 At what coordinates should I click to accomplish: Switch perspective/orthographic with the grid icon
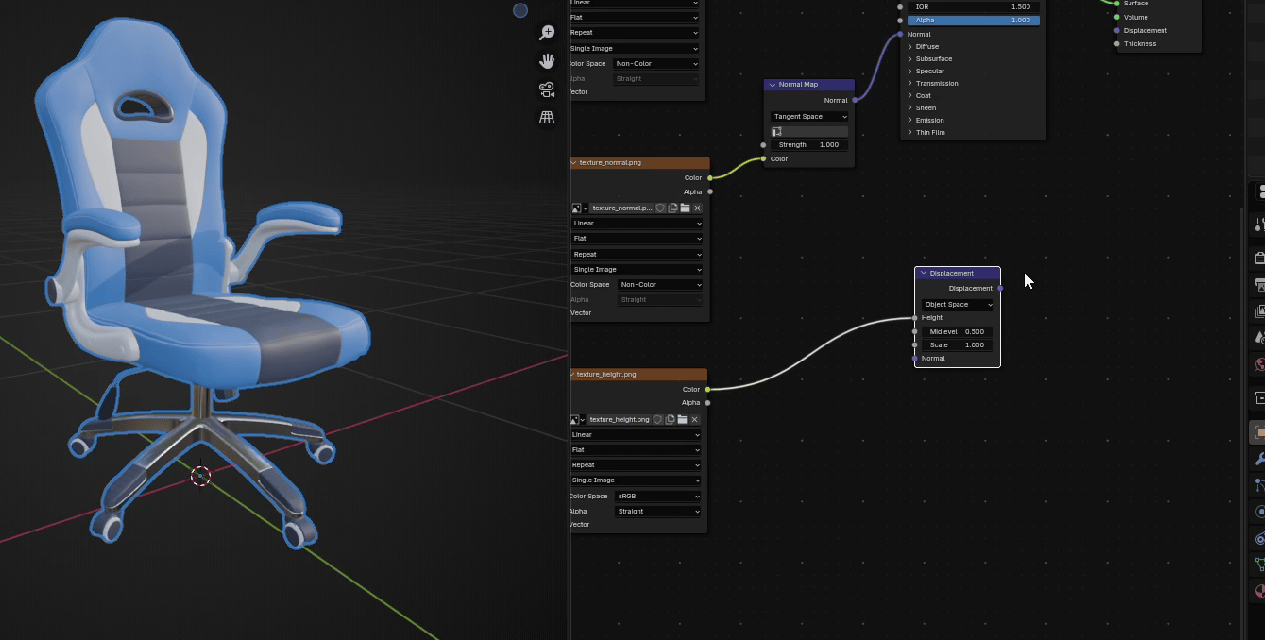tap(547, 117)
